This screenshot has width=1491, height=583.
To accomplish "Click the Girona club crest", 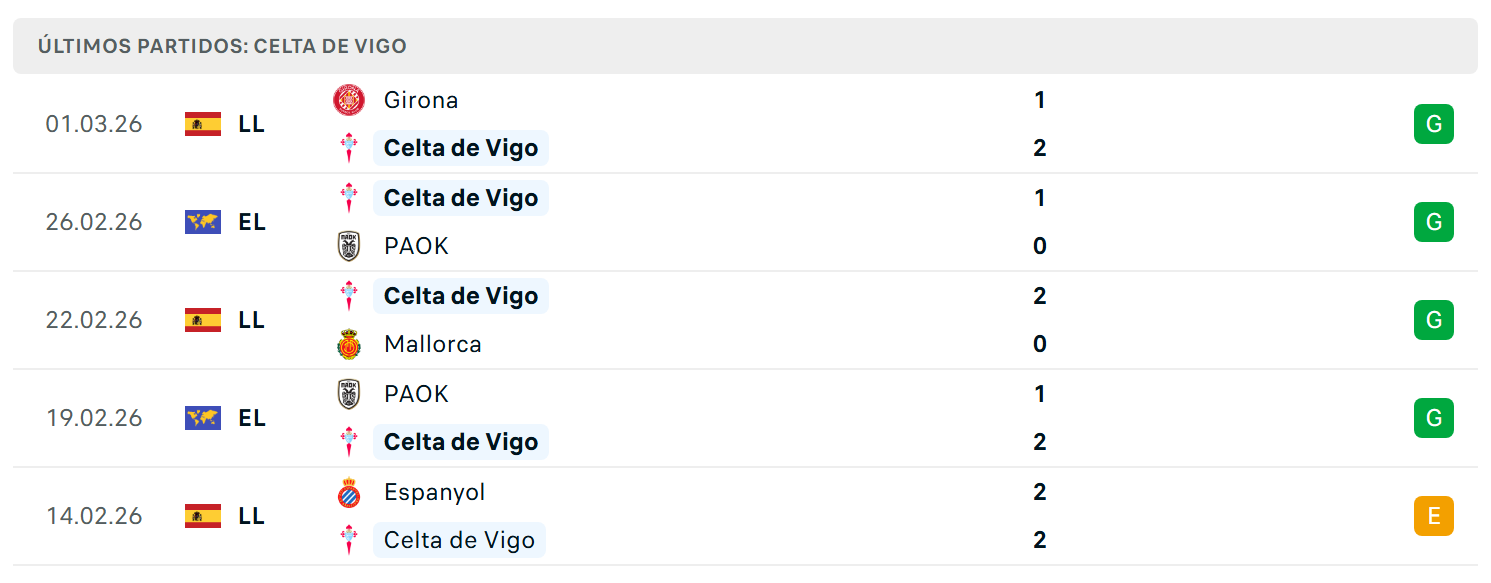I will (x=349, y=100).
